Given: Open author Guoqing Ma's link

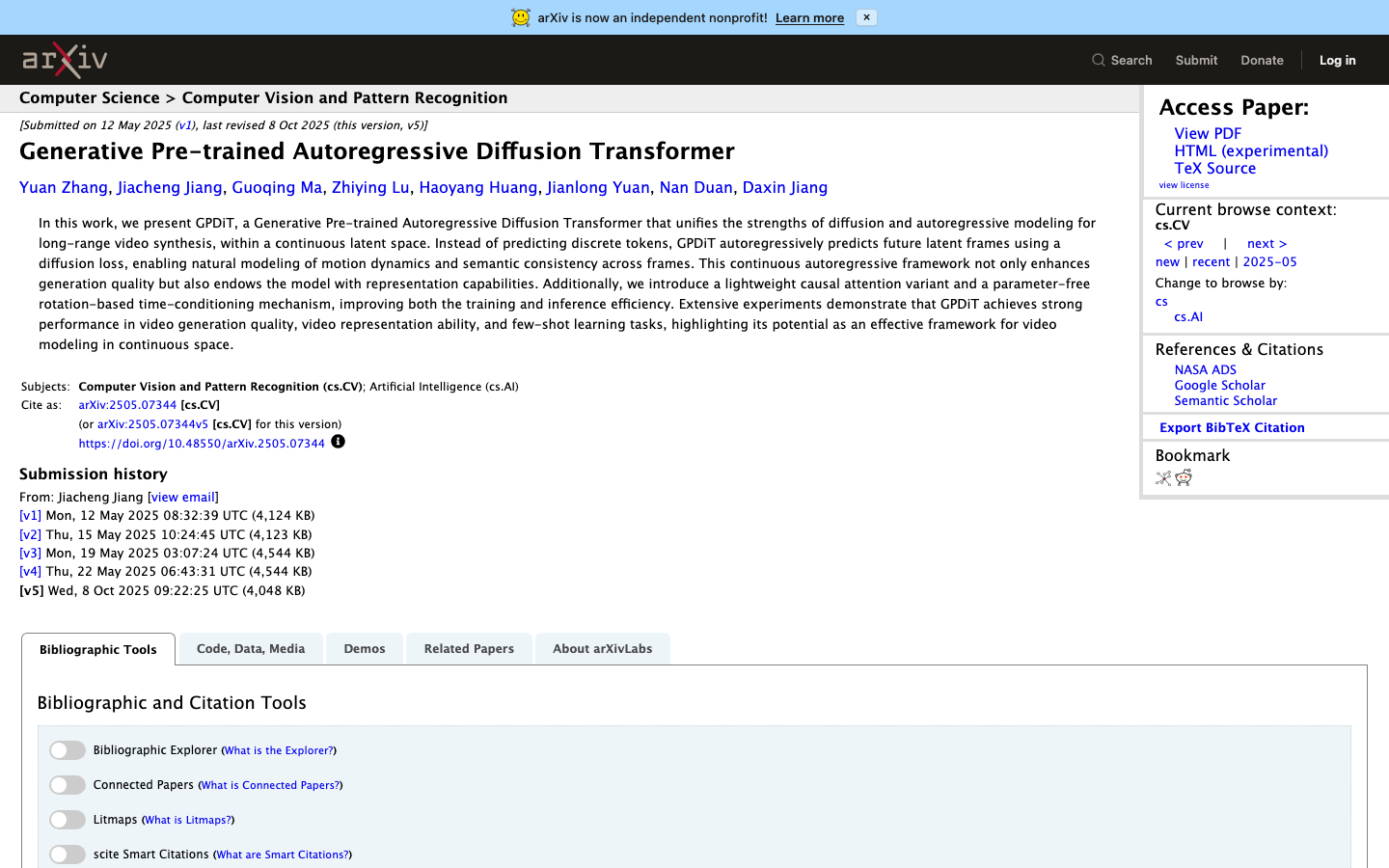Looking at the screenshot, I should 277,187.
